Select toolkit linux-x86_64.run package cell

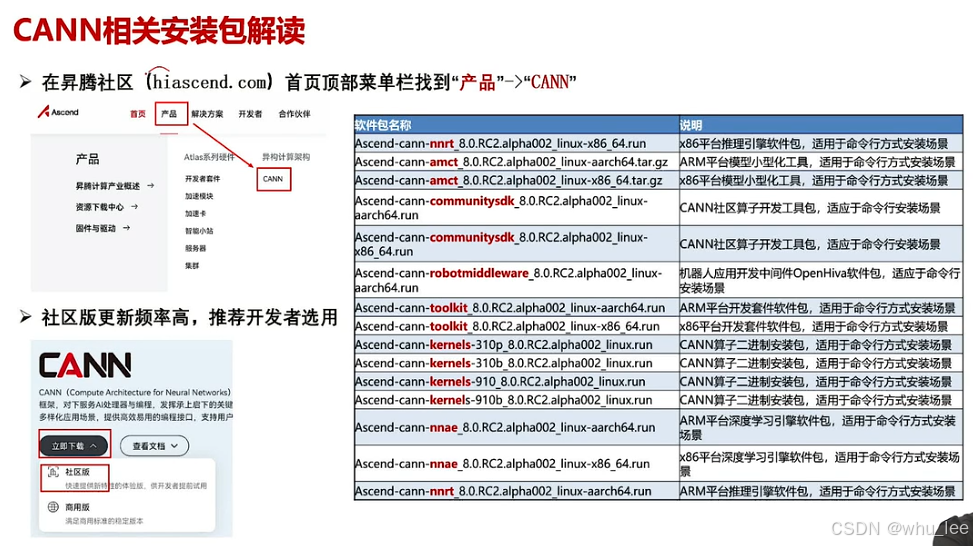(x=516, y=326)
